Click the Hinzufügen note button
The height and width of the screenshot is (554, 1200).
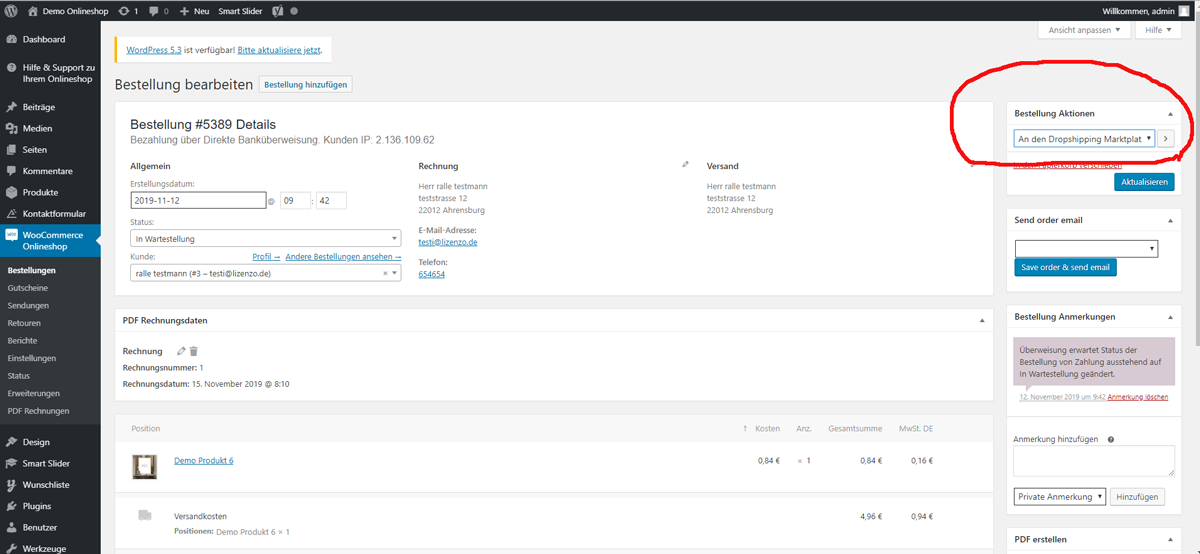tap(1138, 496)
